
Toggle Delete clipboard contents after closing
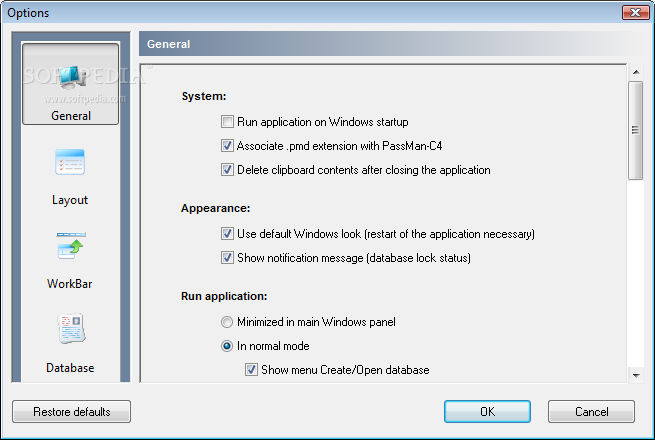pos(227,170)
